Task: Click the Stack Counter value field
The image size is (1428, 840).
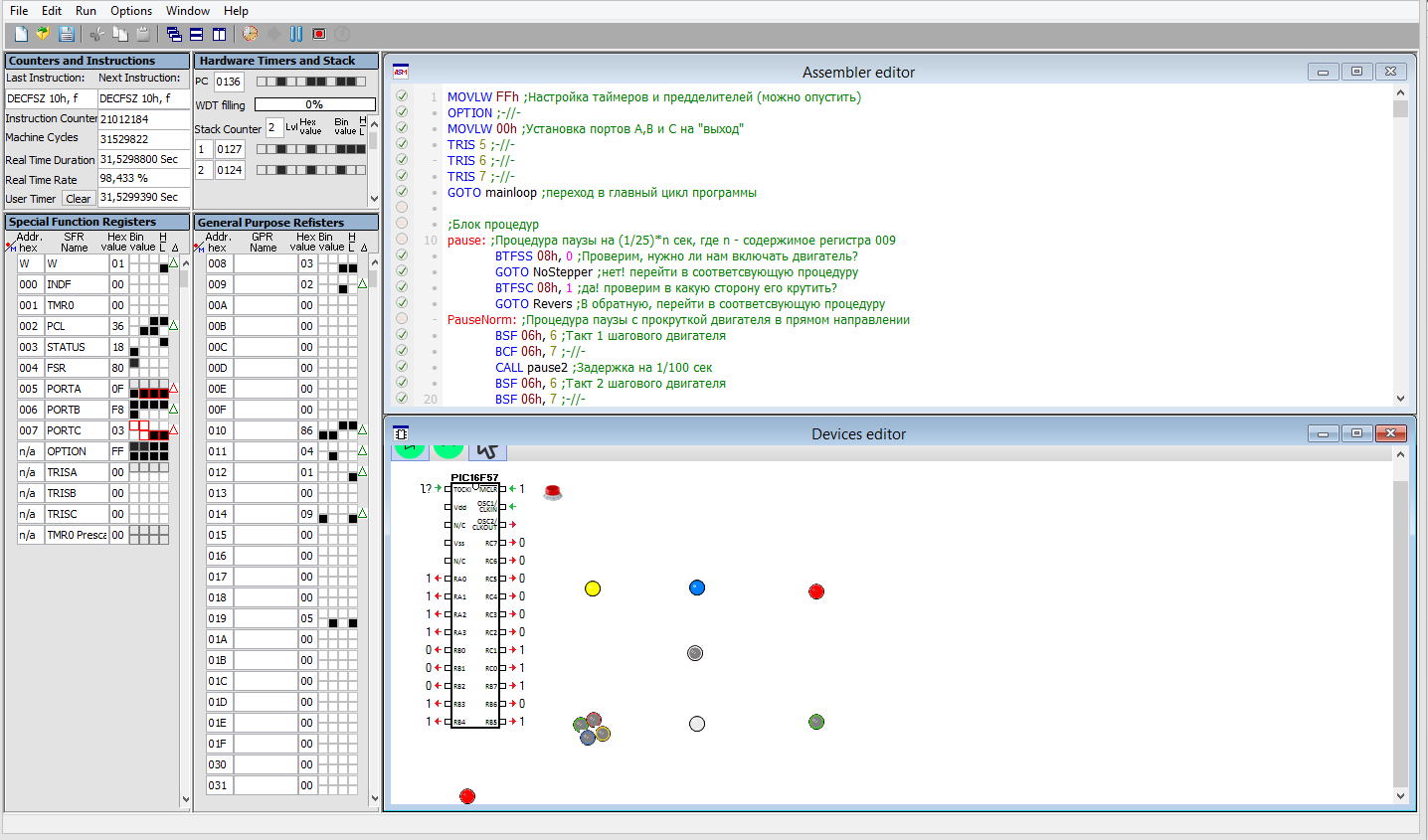Action: 273,127
